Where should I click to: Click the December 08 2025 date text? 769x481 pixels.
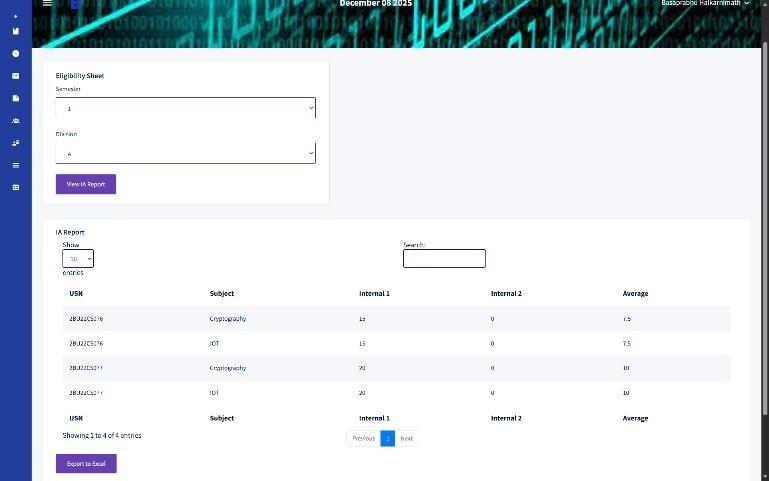(376, 3)
